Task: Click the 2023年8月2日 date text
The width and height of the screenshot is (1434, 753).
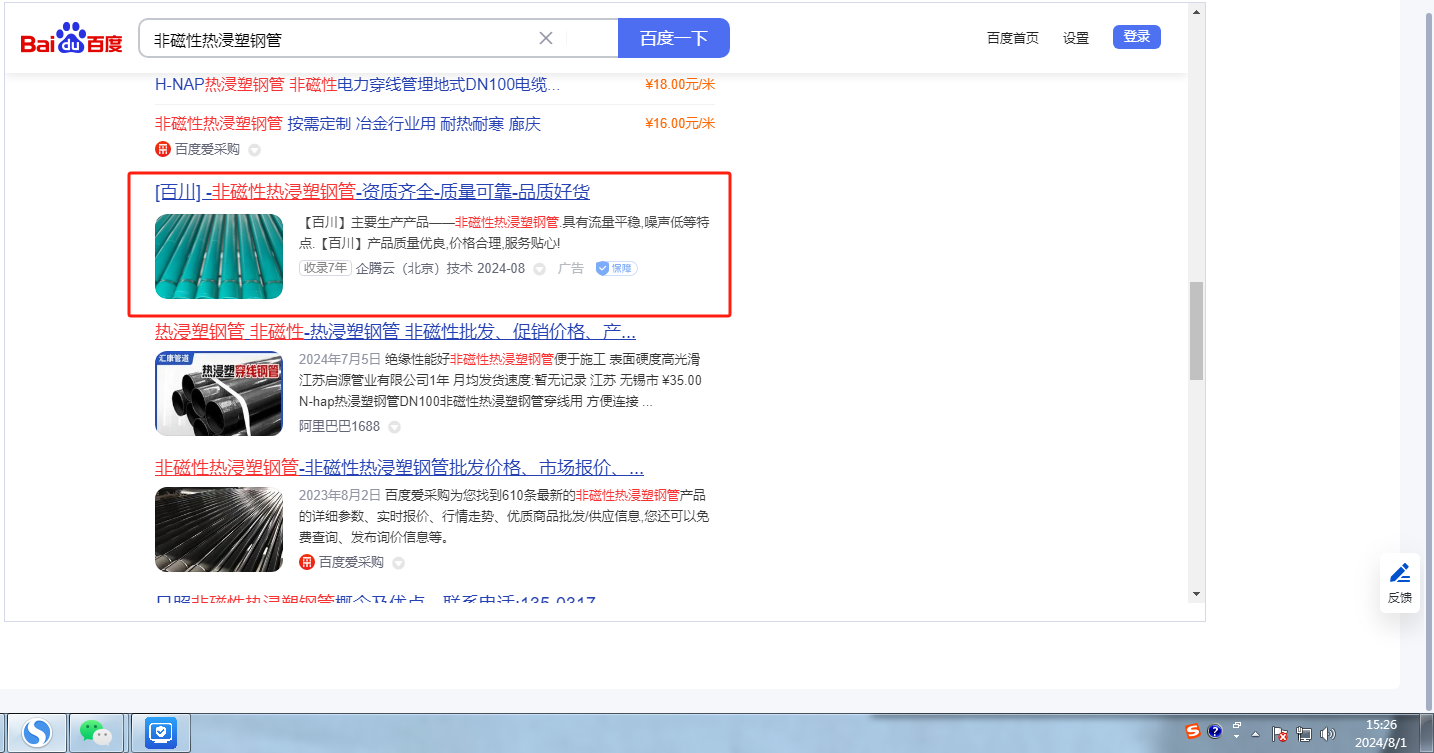Action: (x=340, y=494)
